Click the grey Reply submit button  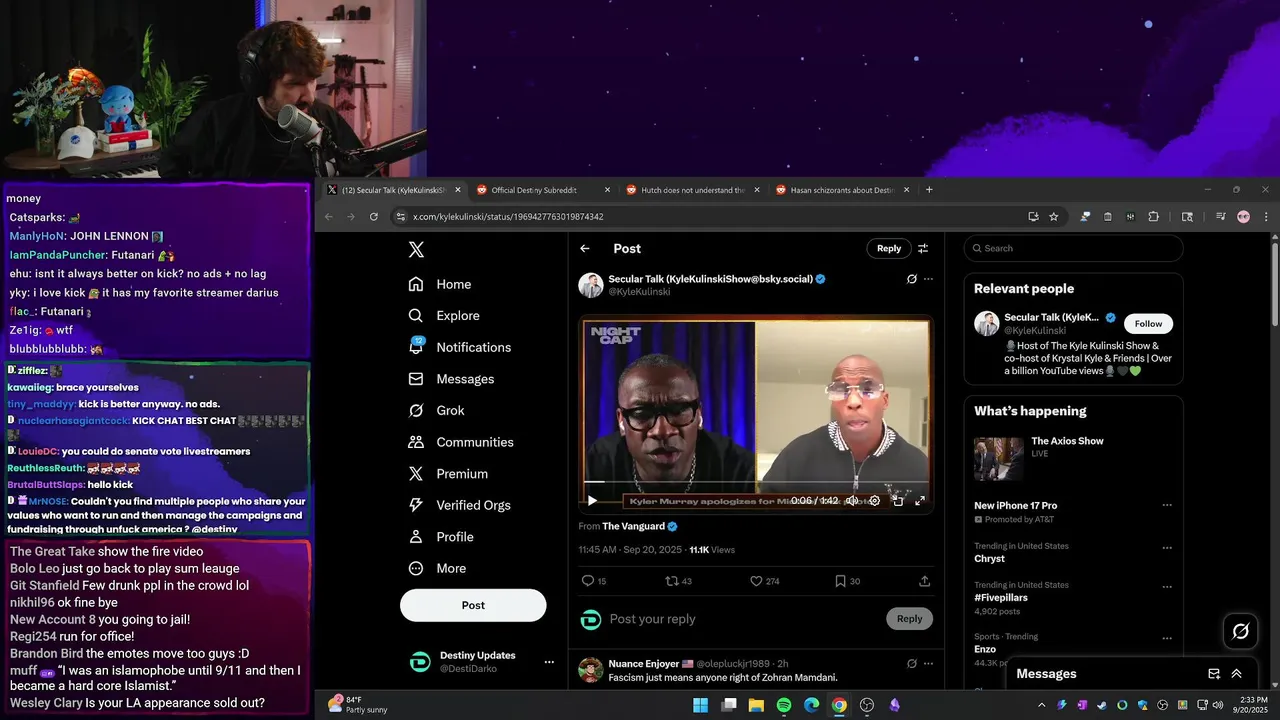point(909,619)
